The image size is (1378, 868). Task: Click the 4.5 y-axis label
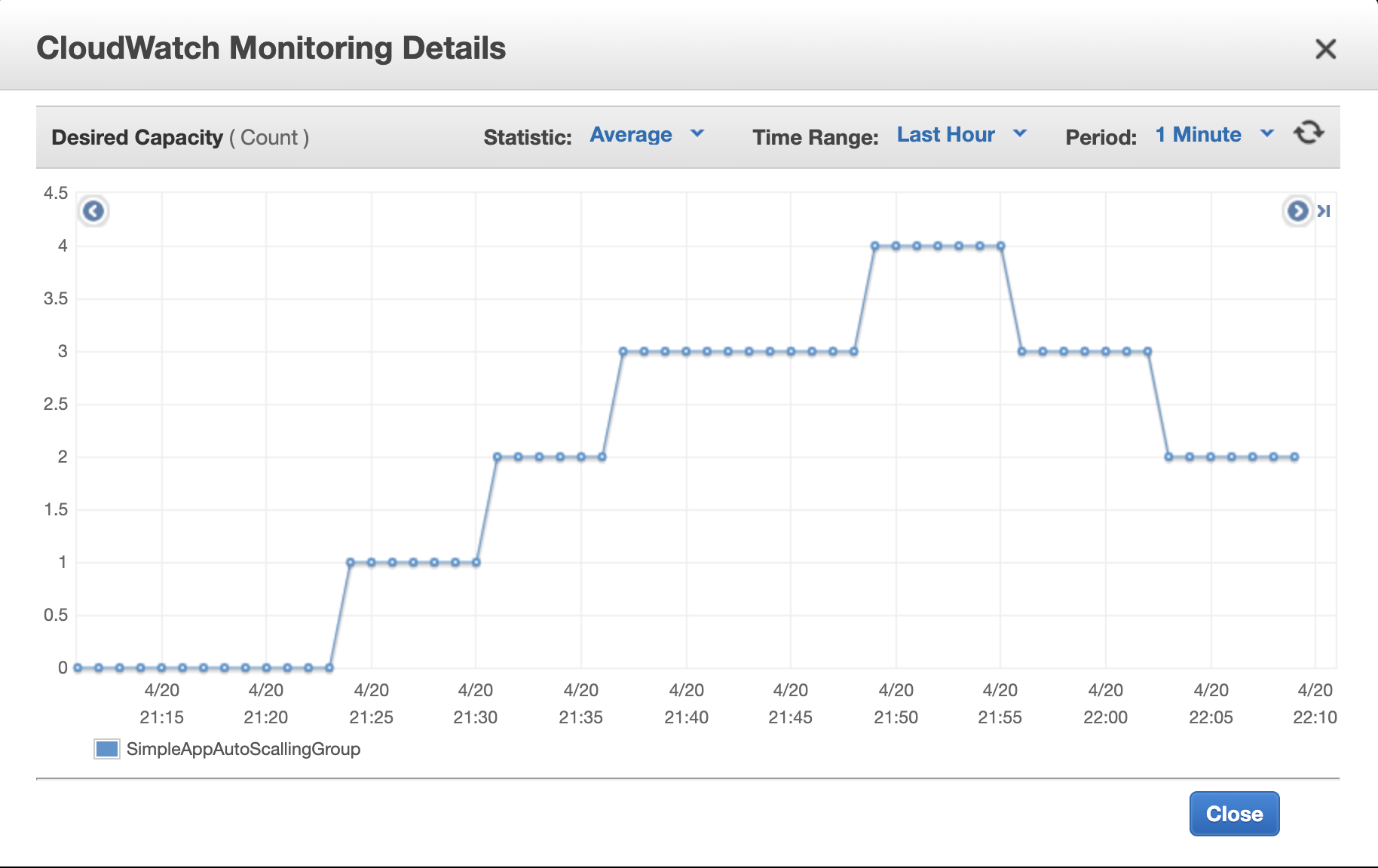point(56,193)
